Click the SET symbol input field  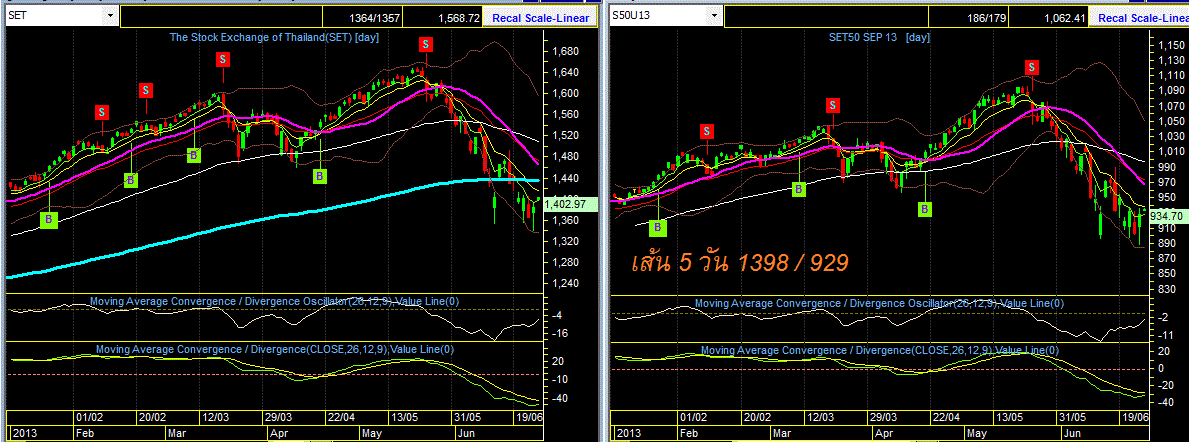[x=55, y=15]
